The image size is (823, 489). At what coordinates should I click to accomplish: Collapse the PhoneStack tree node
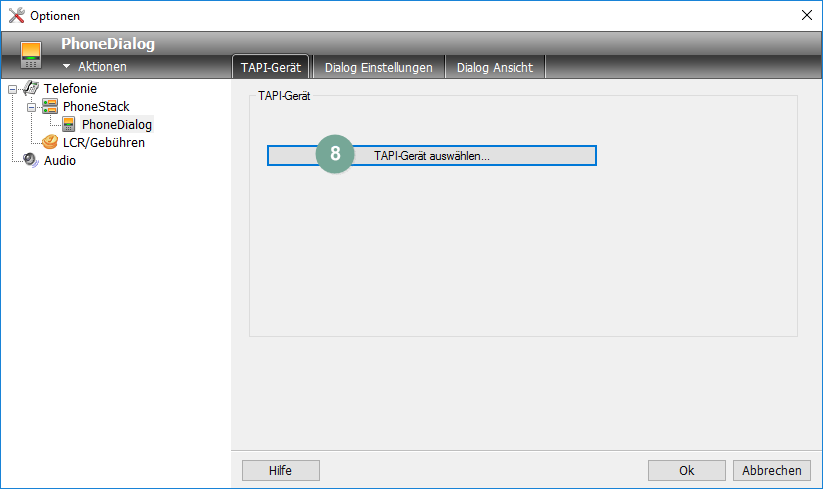[31, 107]
